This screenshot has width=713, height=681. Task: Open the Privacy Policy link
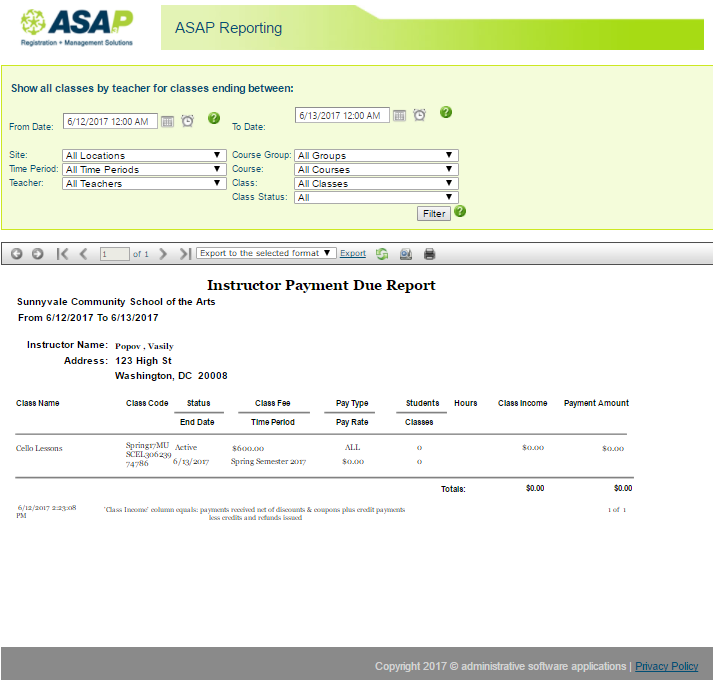pos(666,666)
